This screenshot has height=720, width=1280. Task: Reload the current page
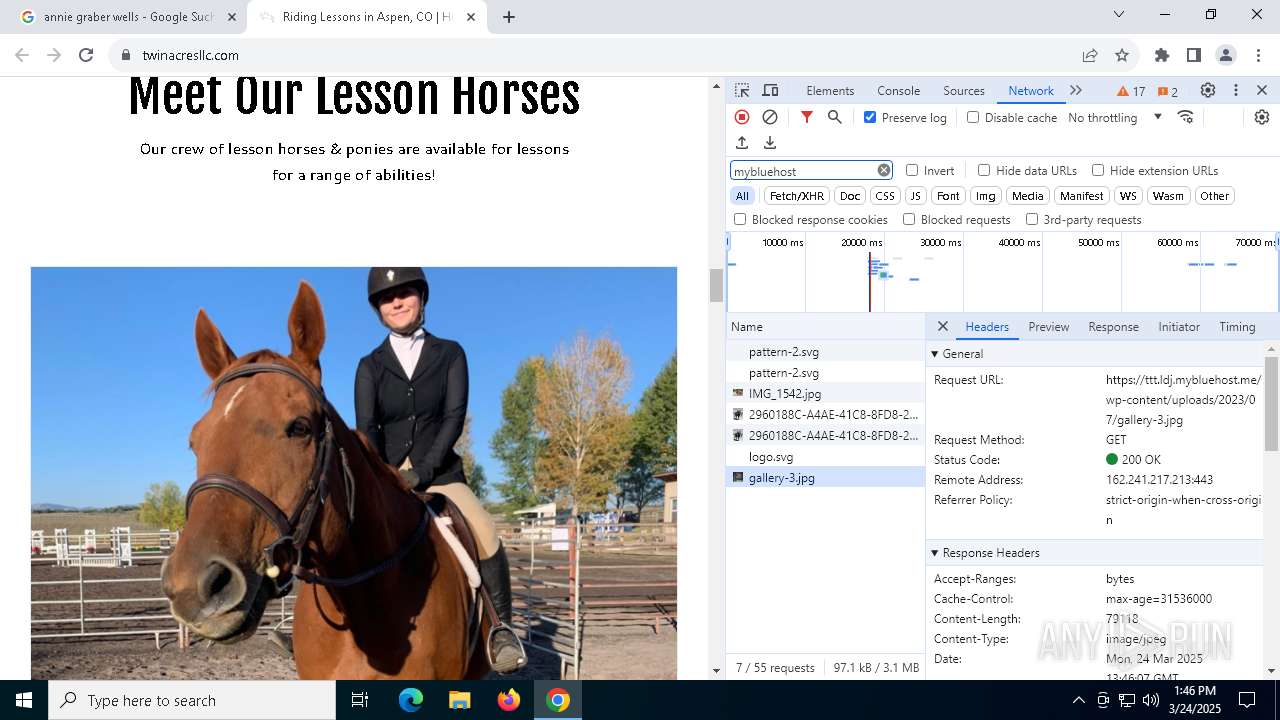86,55
